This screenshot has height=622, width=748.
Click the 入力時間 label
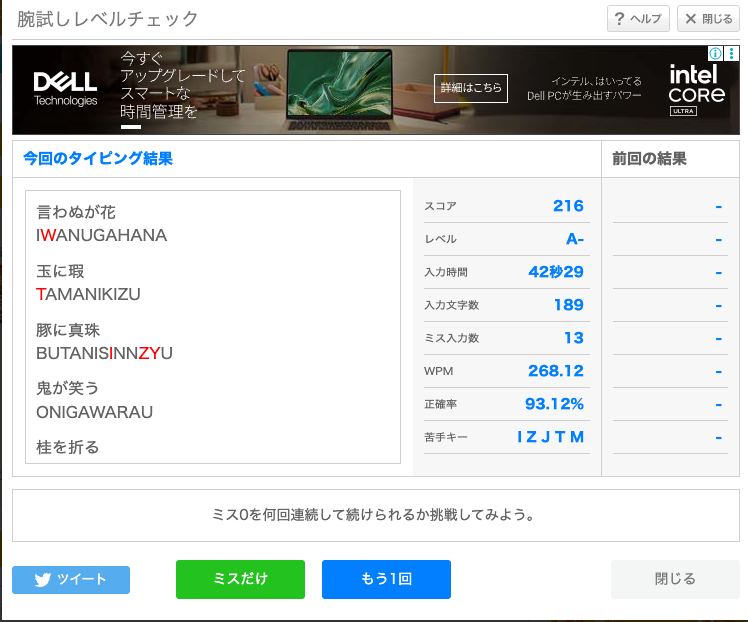446,272
